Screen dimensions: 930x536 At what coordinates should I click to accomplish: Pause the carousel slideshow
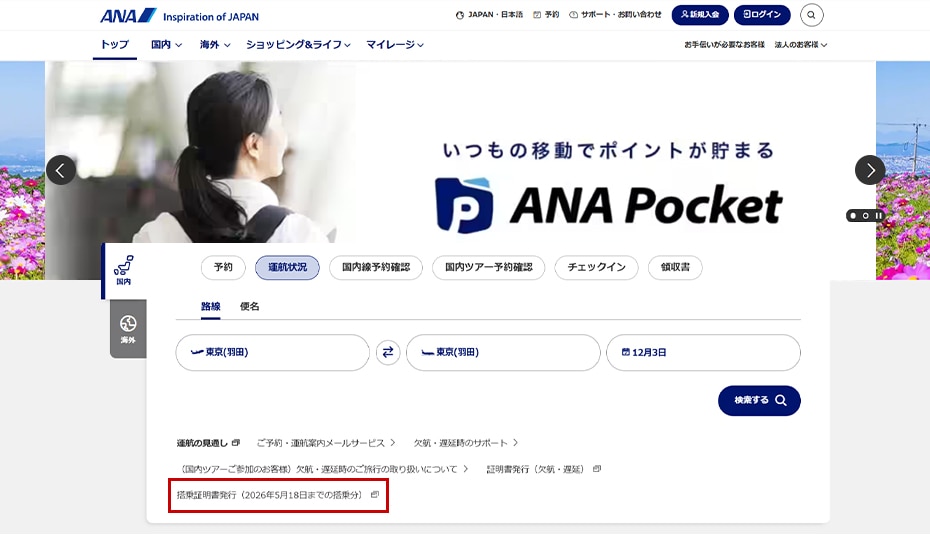point(878,216)
